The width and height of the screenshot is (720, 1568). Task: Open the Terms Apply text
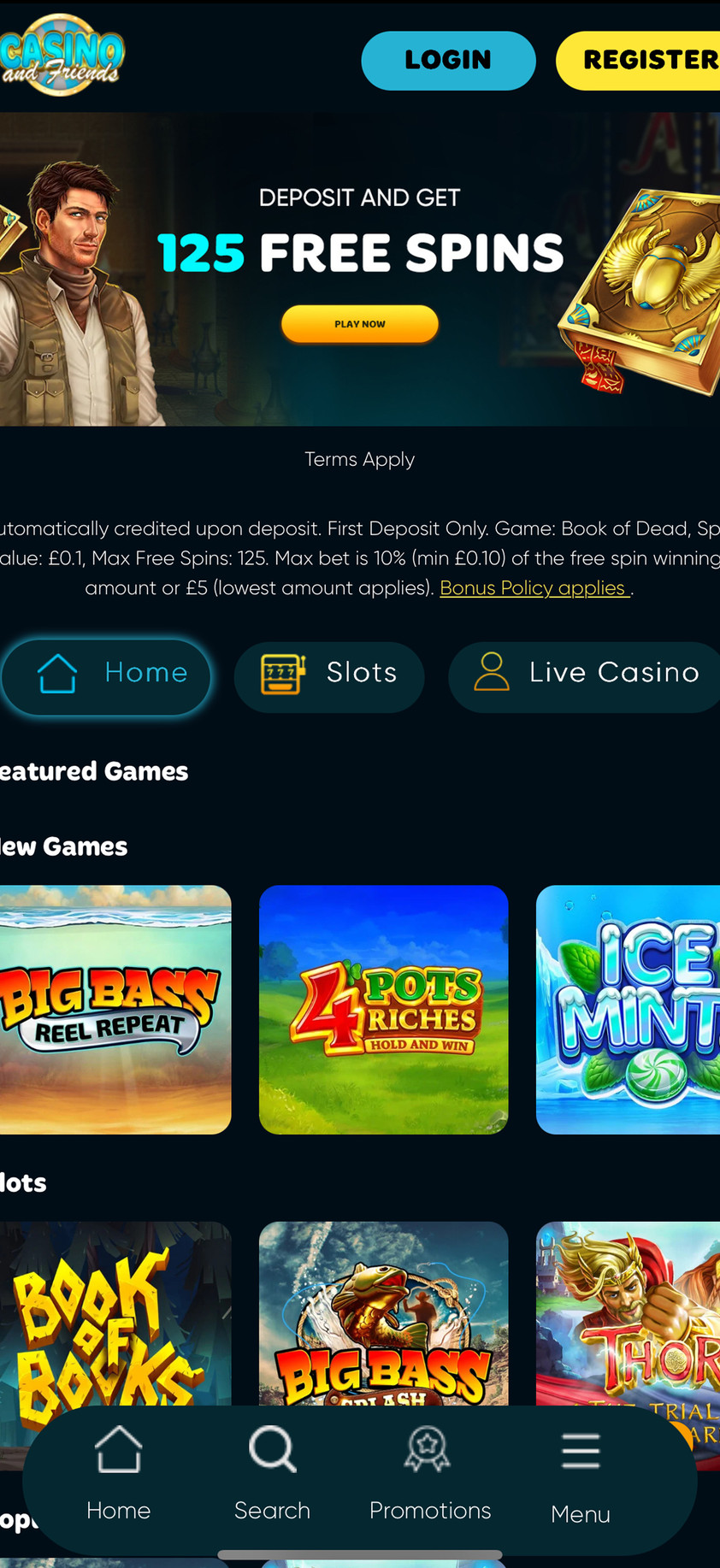[x=360, y=459]
